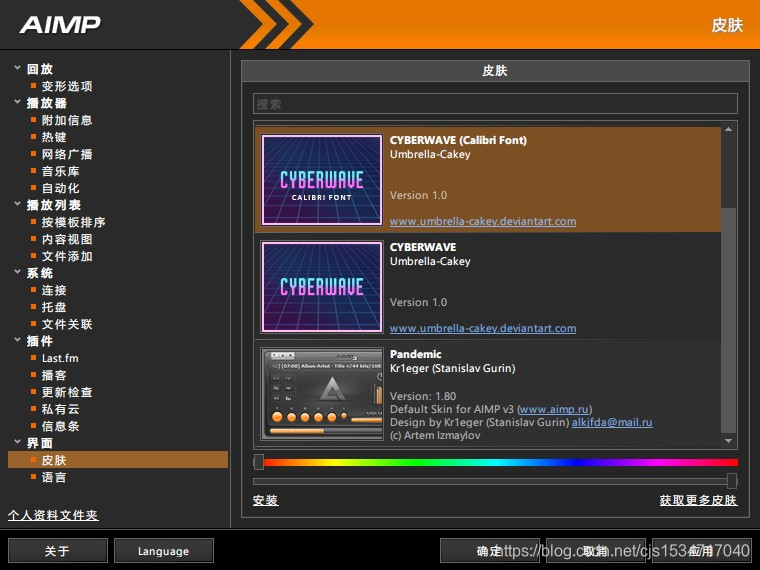
Task: Collapse the 系统 tree section
Action: tap(17, 272)
